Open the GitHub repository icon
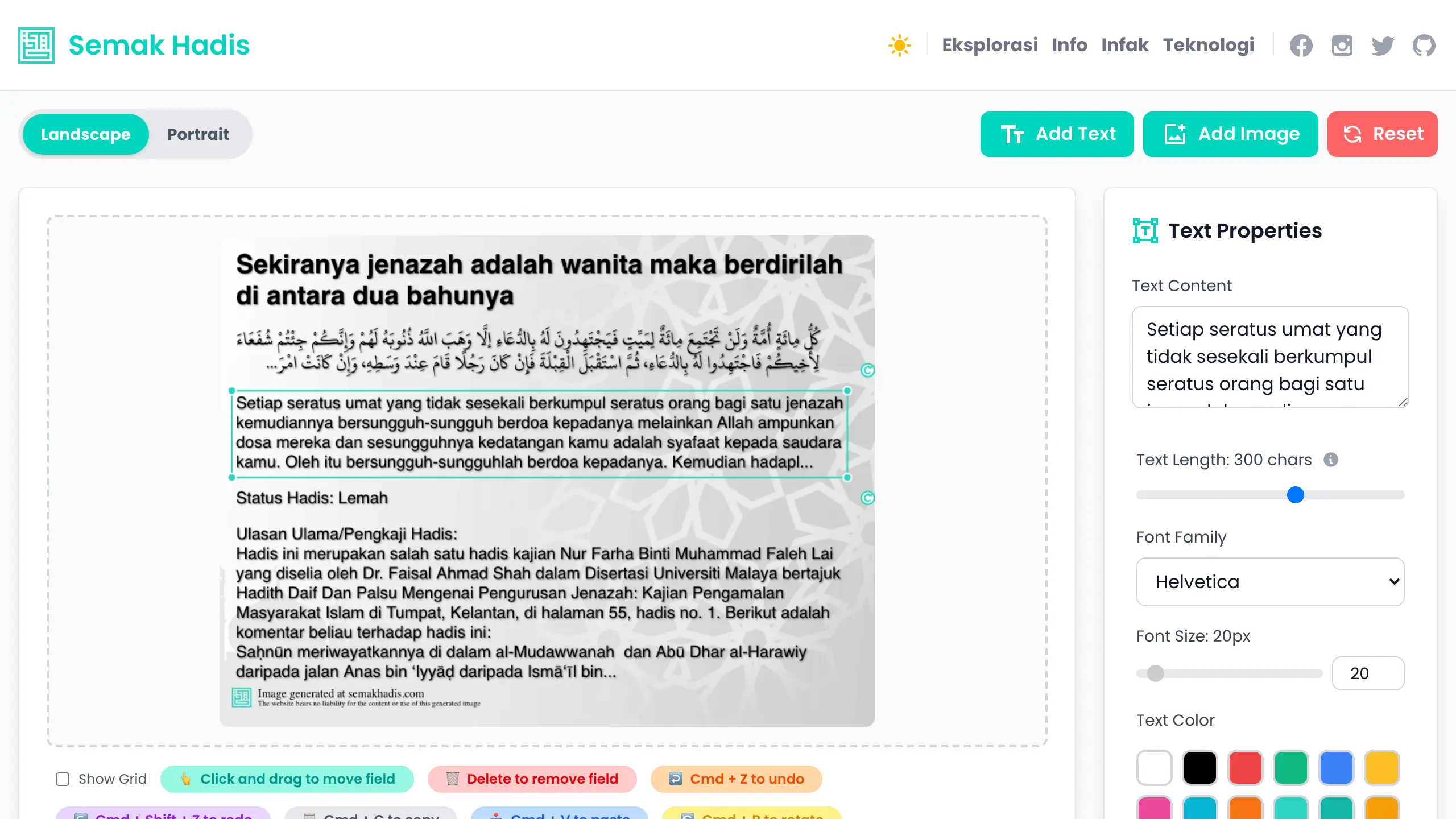1456x819 pixels. click(x=1424, y=45)
